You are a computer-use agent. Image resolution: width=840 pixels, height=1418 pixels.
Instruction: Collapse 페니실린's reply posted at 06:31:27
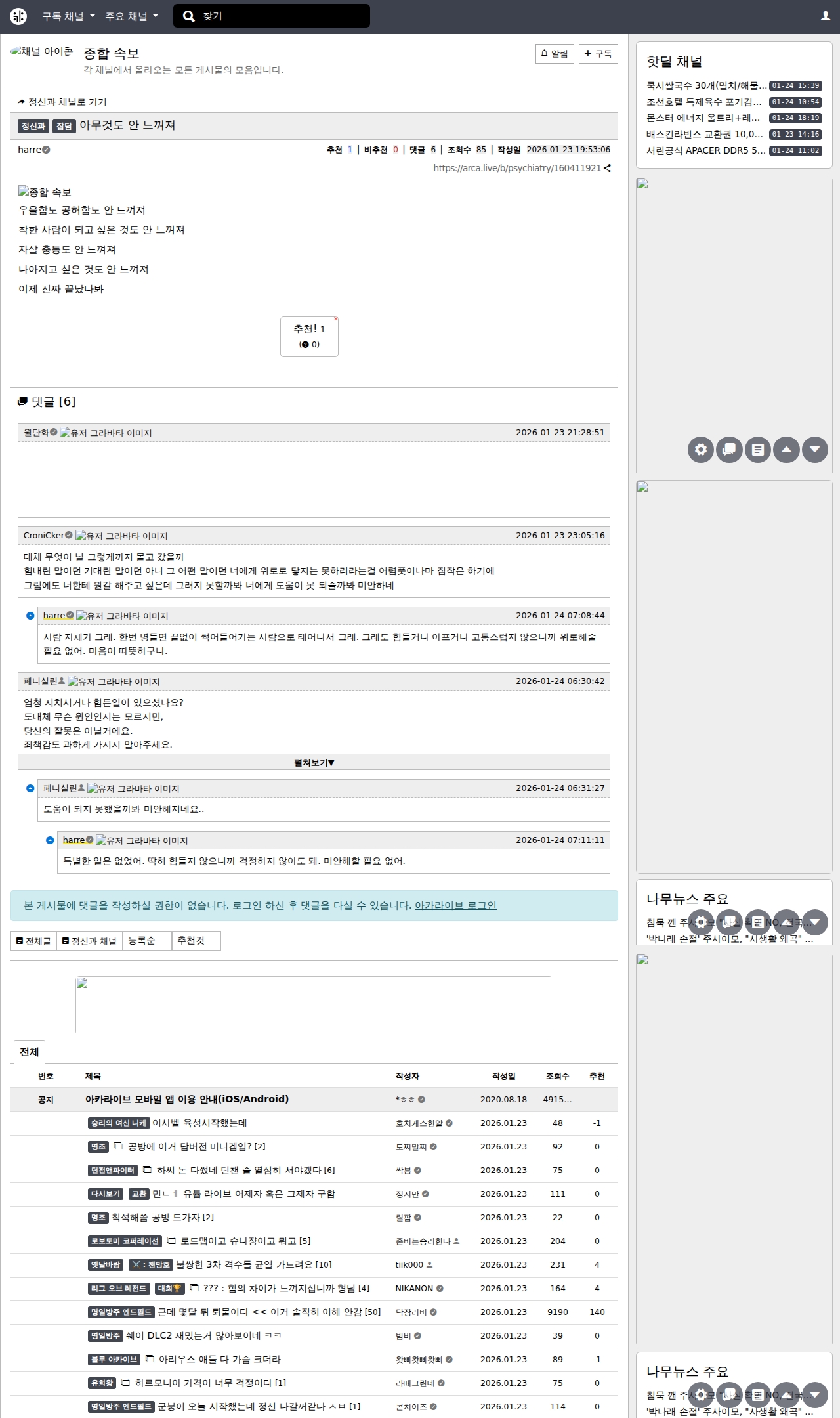[x=30, y=788]
